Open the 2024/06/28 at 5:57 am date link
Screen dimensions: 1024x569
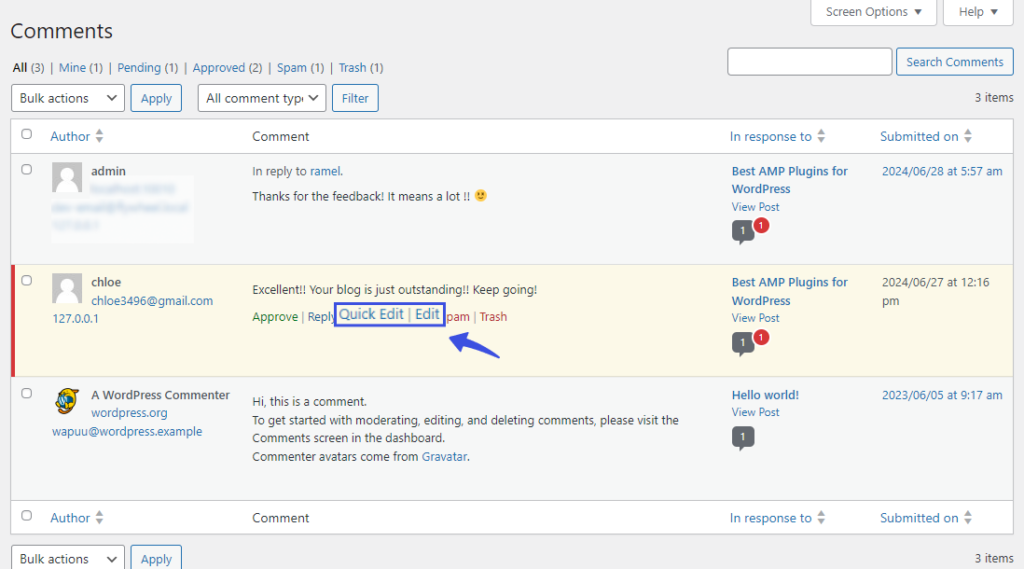(942, 171)
